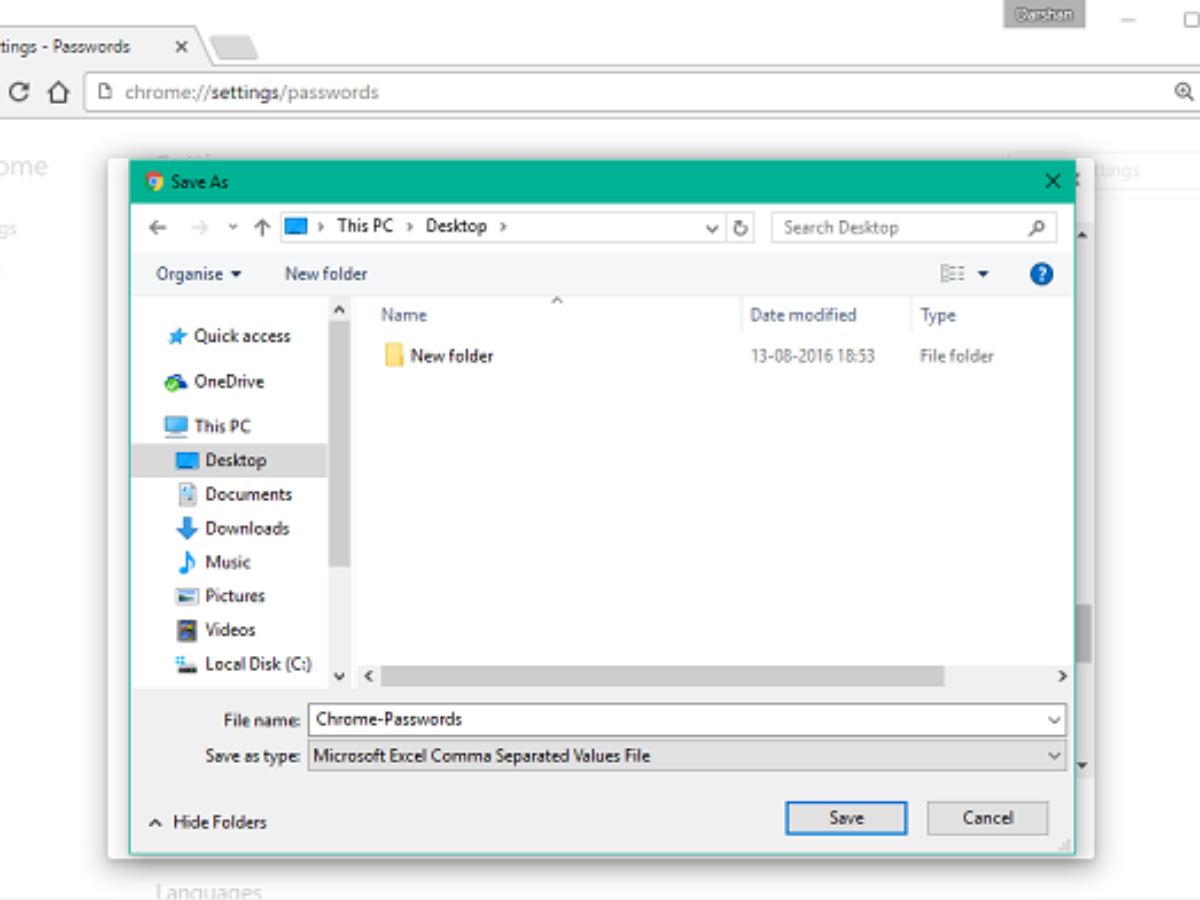Open a new Chrome tab

tap(234, 47)
